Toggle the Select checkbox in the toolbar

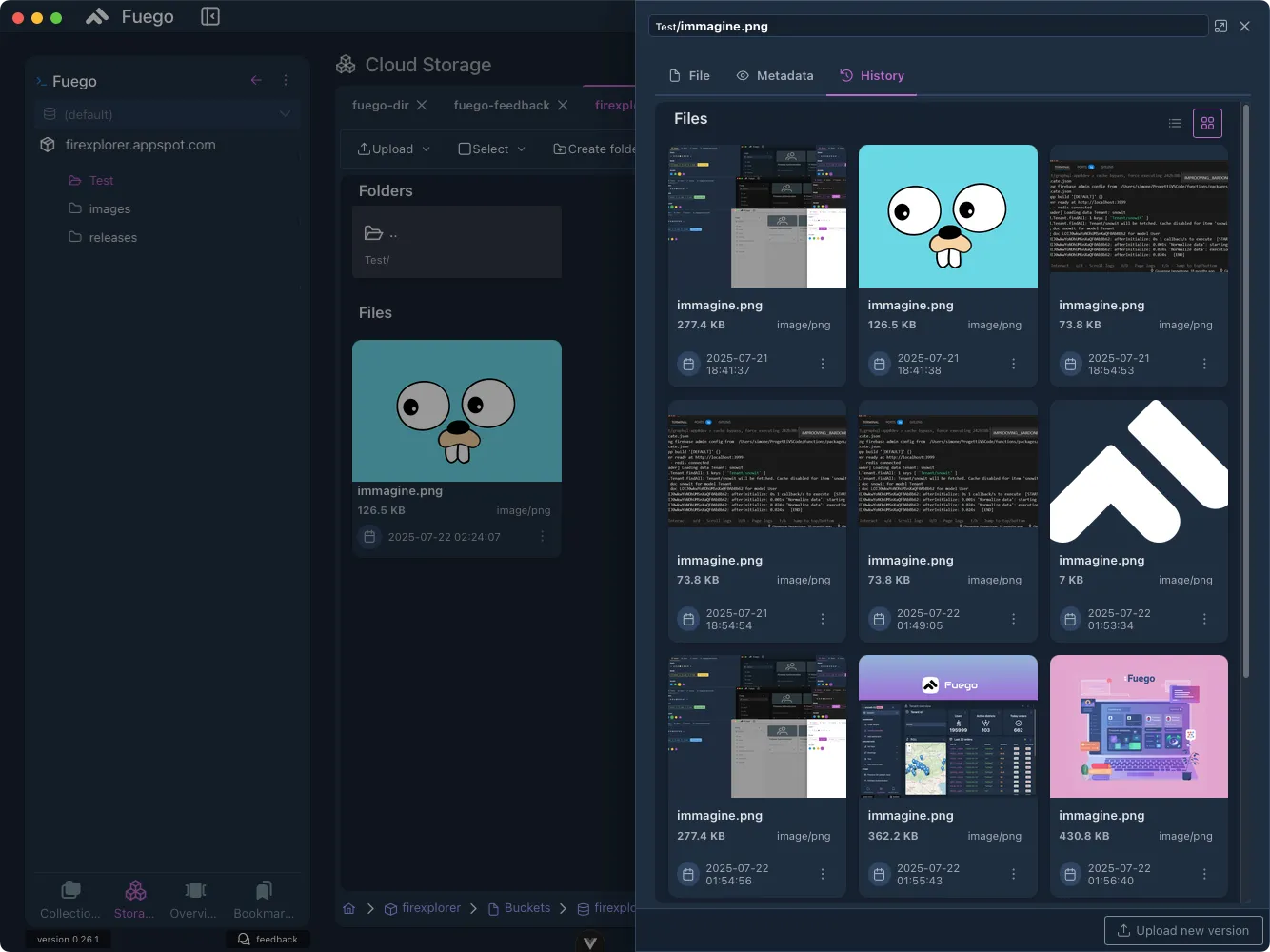pos(465,149)
